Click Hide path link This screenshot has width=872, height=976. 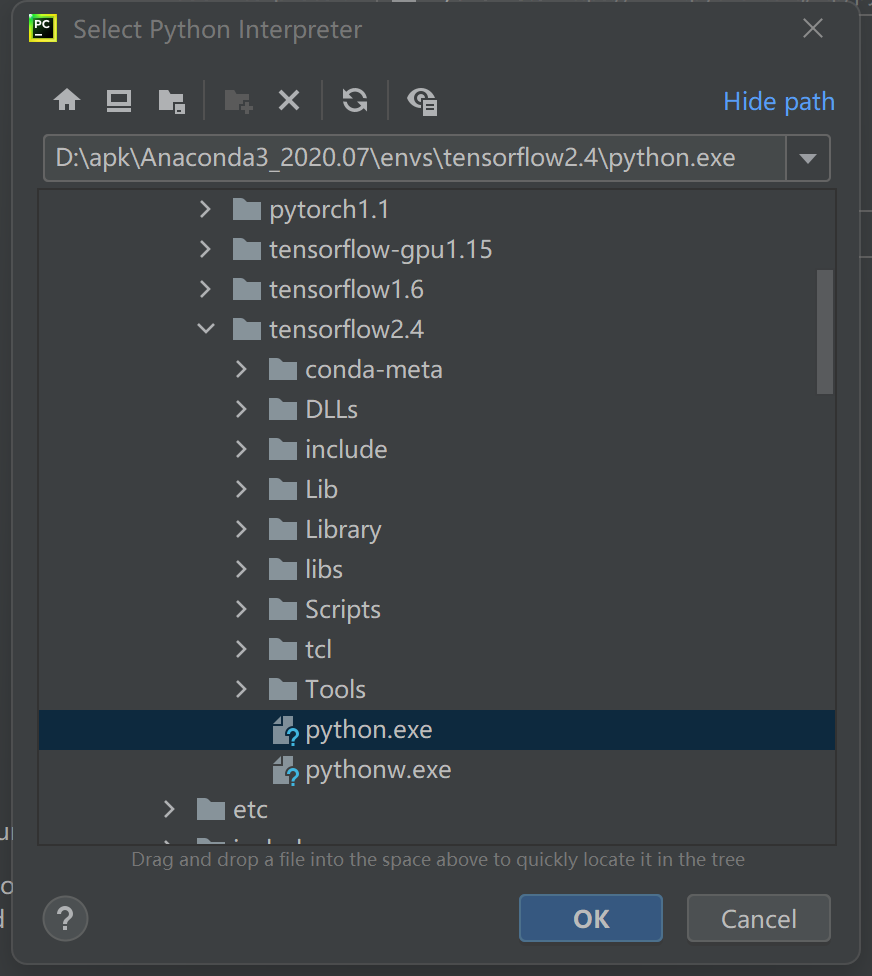pyautogui.click(x=779, y=101)
